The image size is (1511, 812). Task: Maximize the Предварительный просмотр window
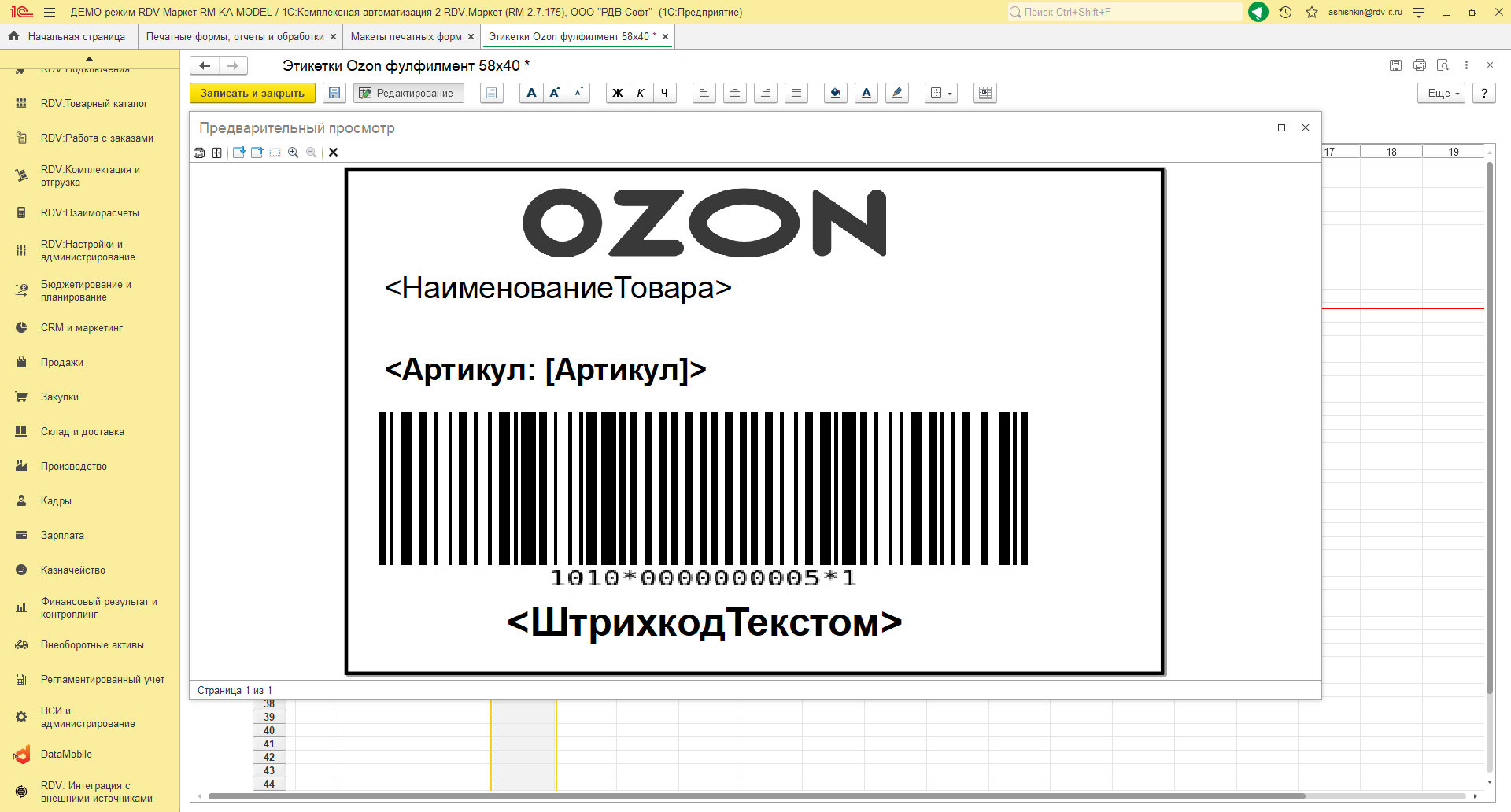(x=1281, y=127)
